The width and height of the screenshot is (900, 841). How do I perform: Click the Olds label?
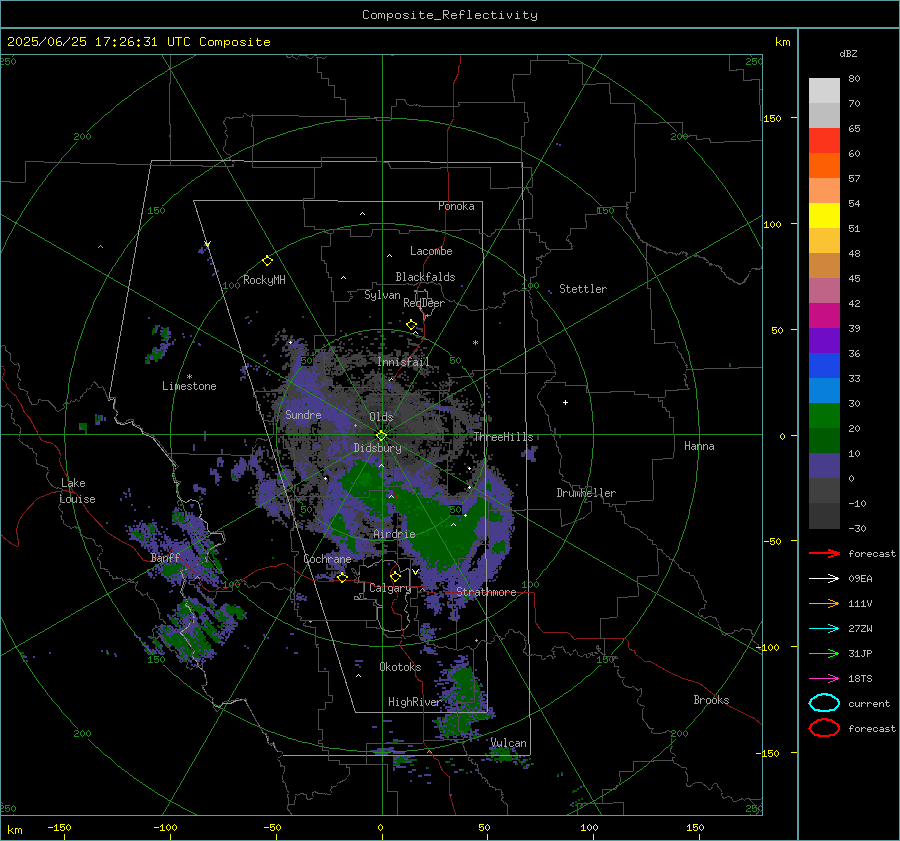pos(381,417)
